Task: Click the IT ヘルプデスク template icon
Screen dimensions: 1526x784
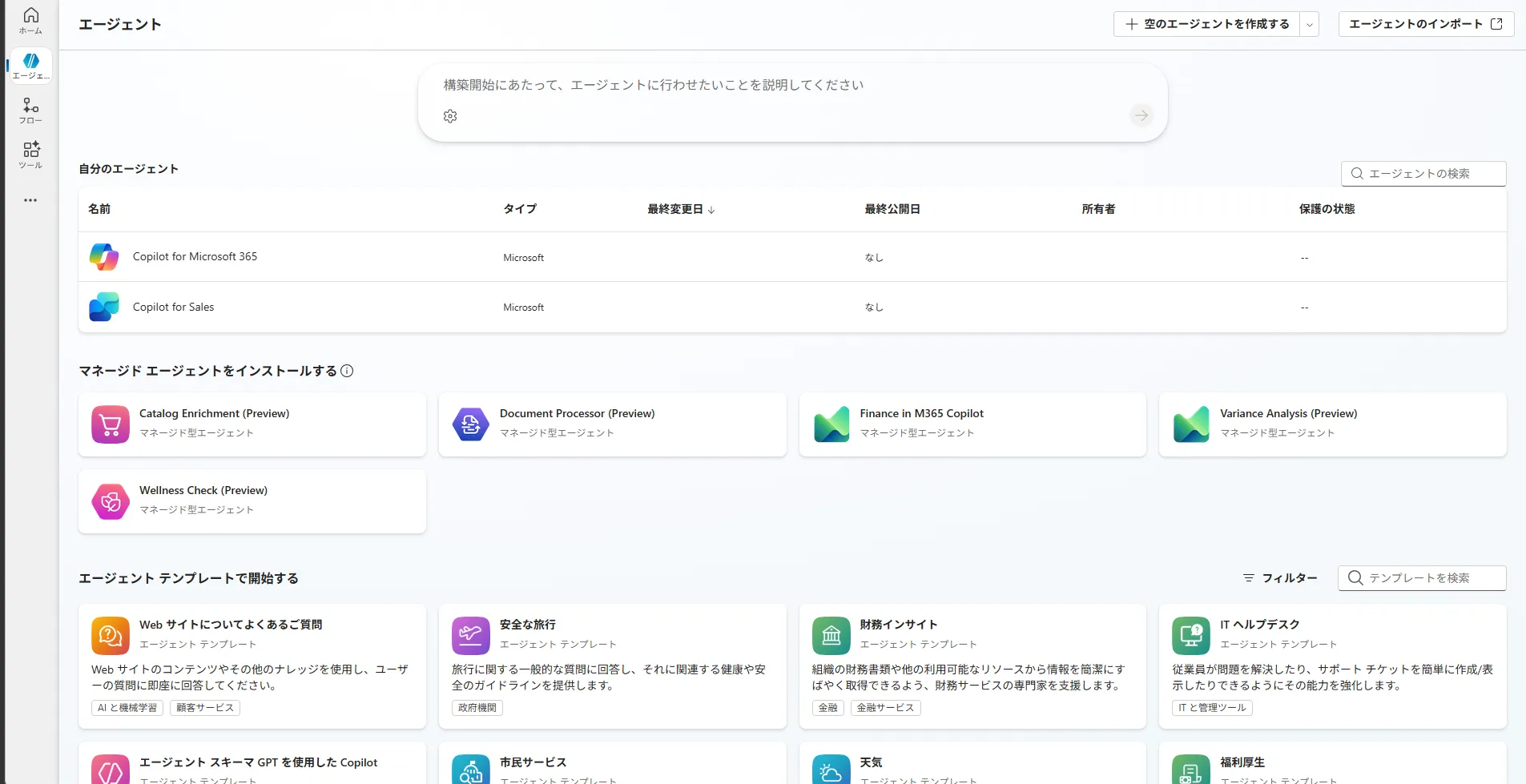Action: pos(1191,636)
